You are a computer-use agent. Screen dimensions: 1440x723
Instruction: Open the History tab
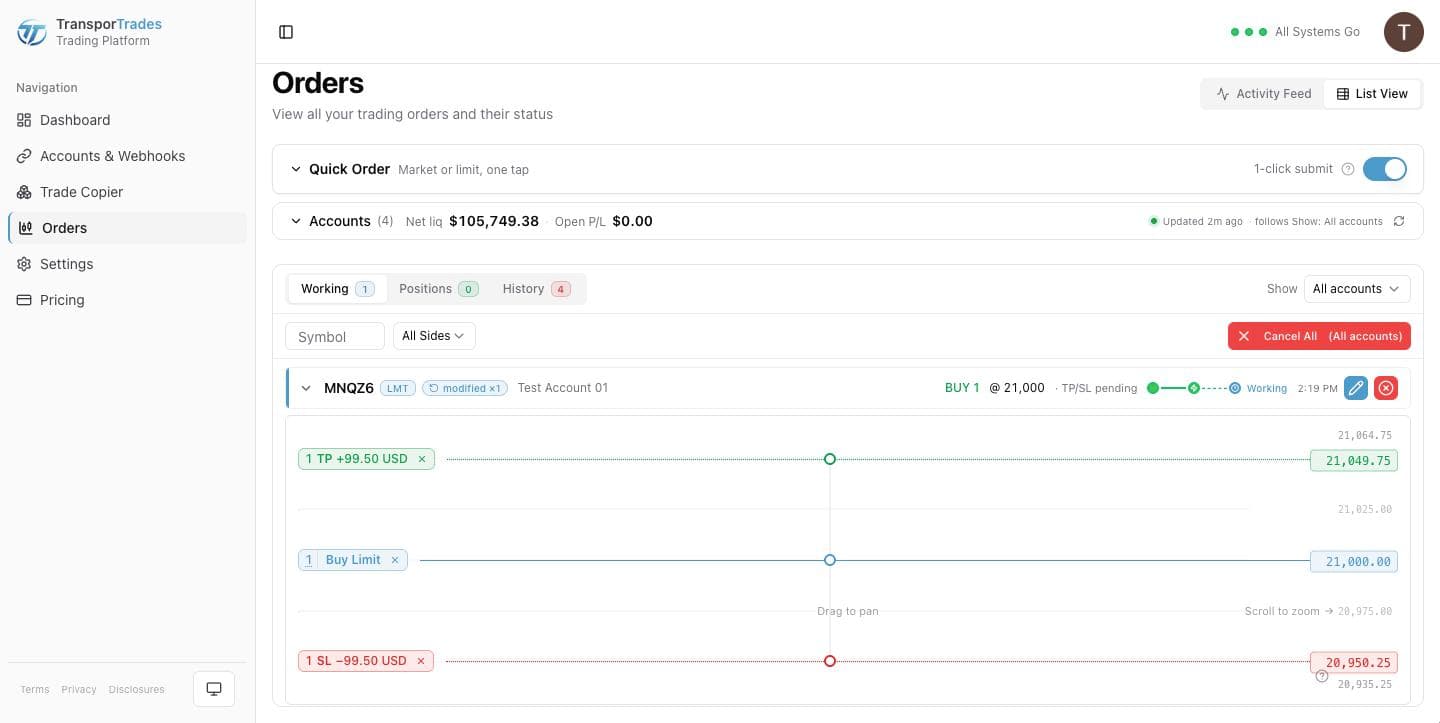point(536,289)
